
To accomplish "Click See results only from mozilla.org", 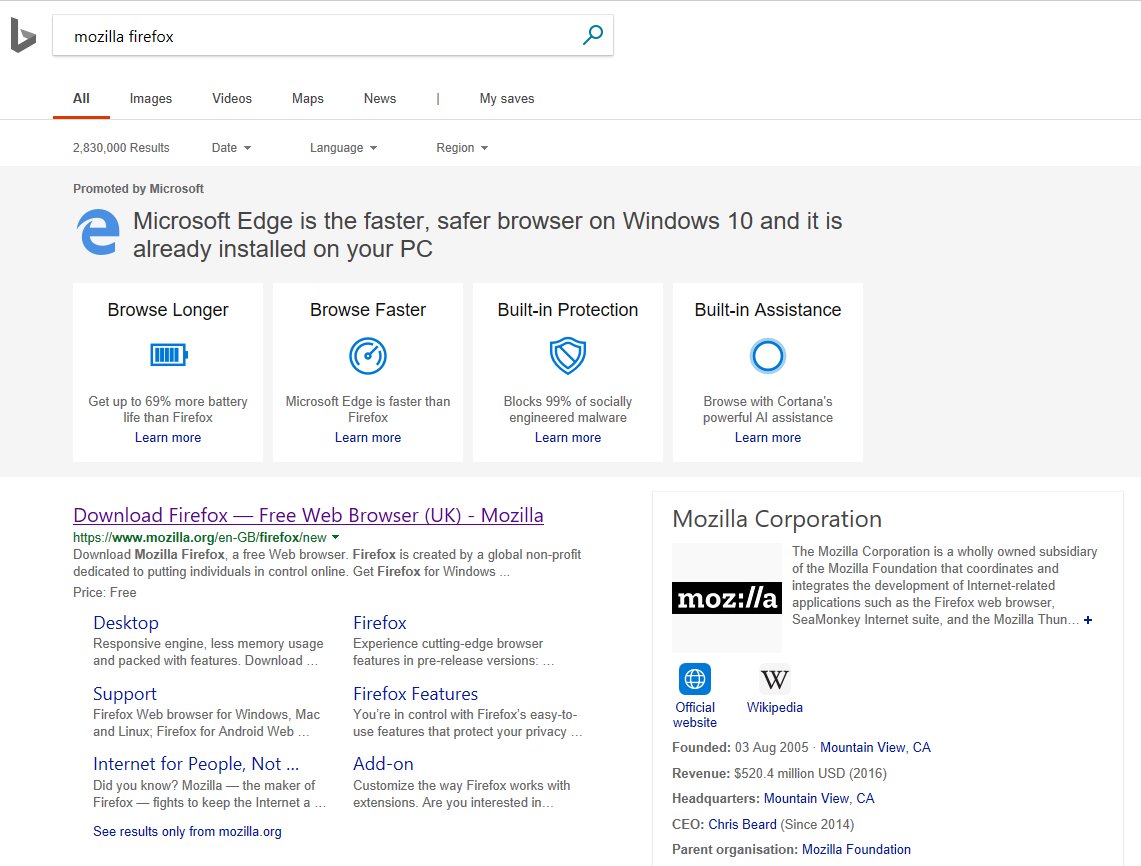I will pos(187,832).
